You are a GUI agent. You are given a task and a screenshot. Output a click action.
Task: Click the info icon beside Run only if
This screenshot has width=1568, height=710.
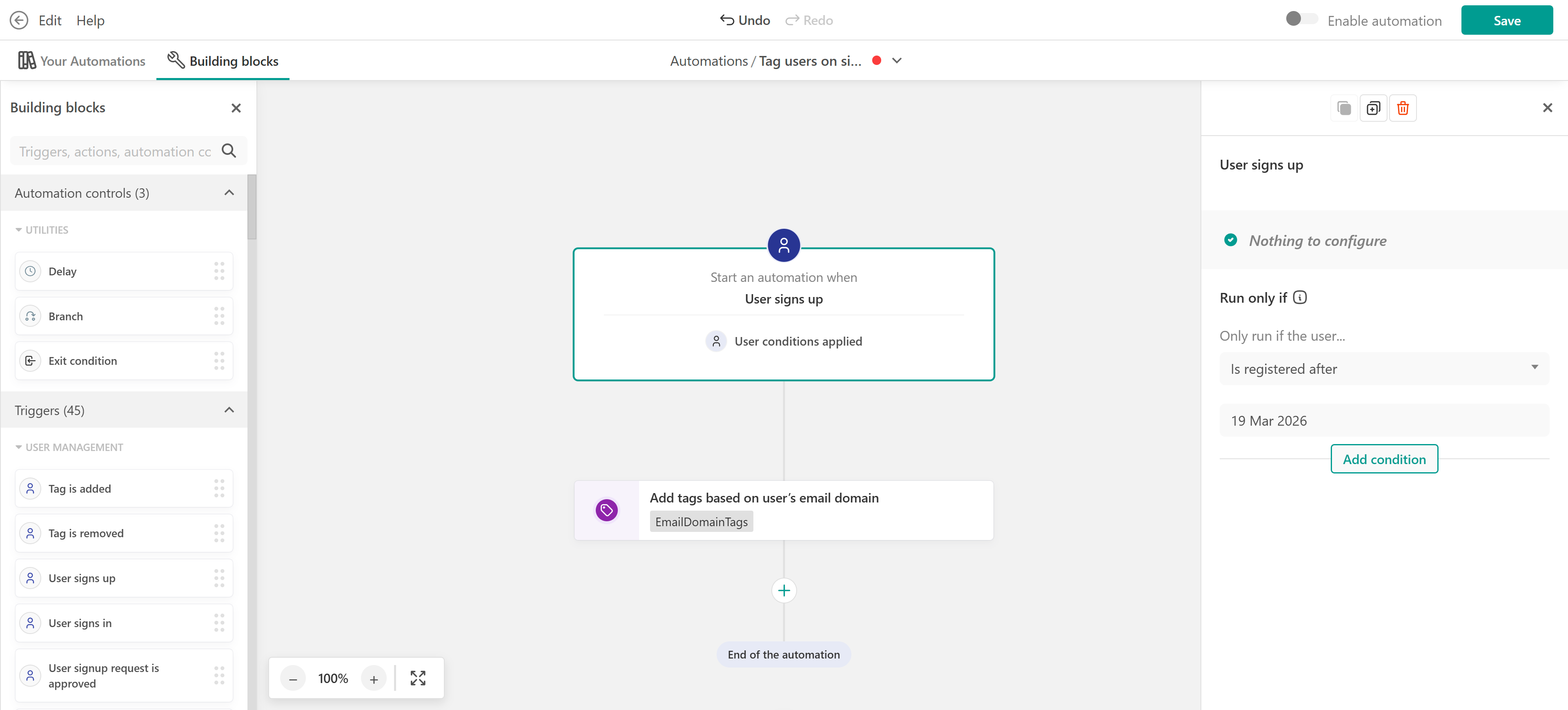point(1300,297)
